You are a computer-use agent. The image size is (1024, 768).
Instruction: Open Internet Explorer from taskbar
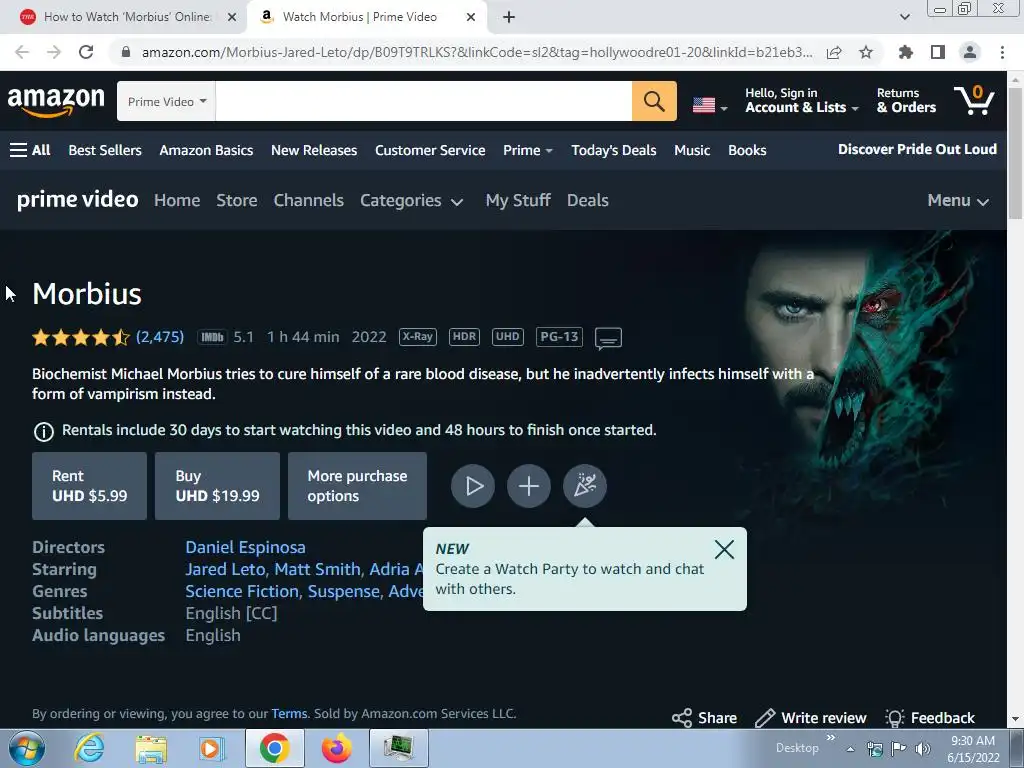tap(89, 748)
